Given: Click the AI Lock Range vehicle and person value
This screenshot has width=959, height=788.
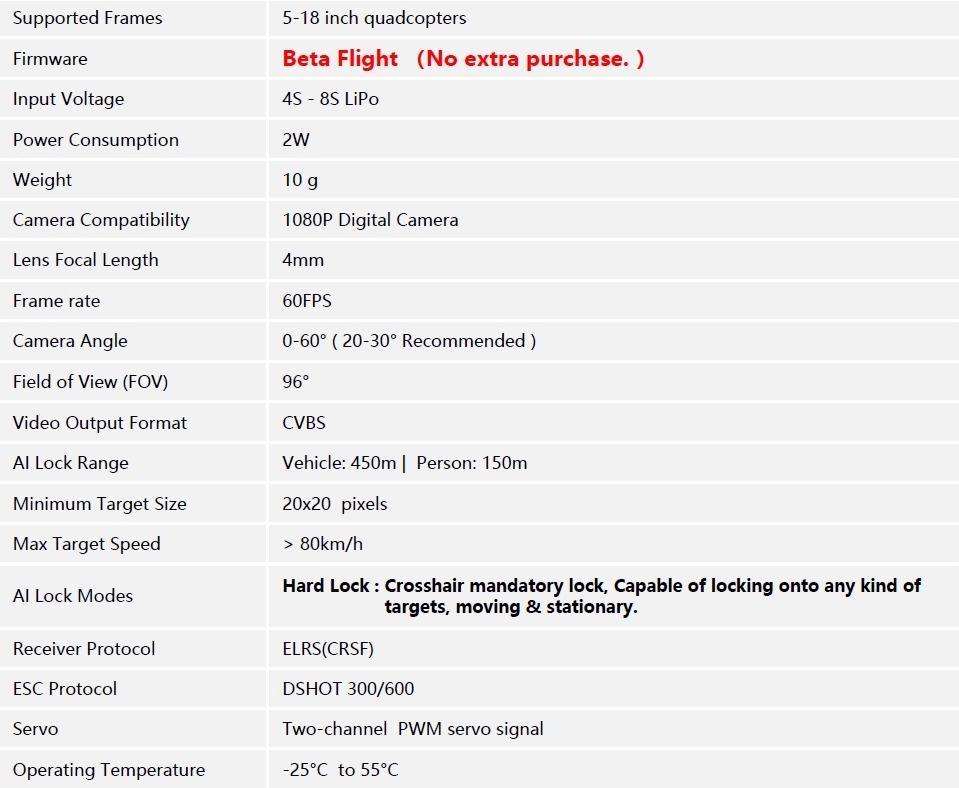Looking at the screenshot, I should coord(404,463).
